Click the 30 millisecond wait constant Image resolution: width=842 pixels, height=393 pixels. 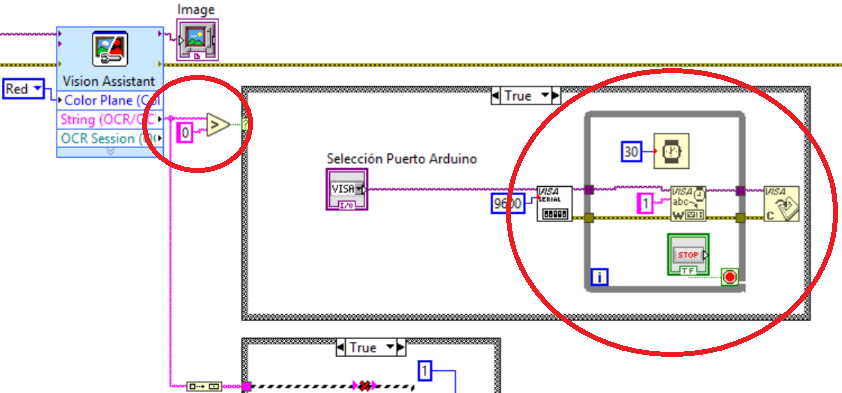coord(632,152)
